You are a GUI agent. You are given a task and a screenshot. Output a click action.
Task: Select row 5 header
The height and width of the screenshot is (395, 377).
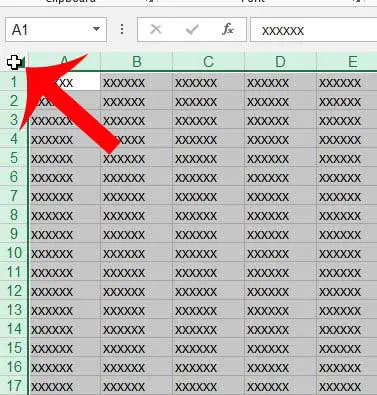click(14, 158)
